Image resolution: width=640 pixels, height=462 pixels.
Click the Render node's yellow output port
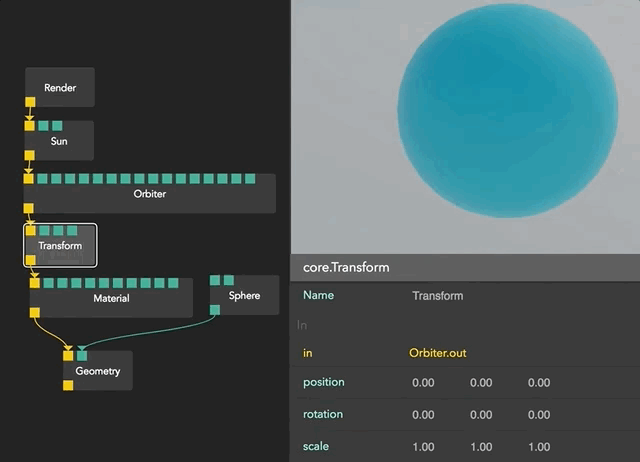[30, 102]
